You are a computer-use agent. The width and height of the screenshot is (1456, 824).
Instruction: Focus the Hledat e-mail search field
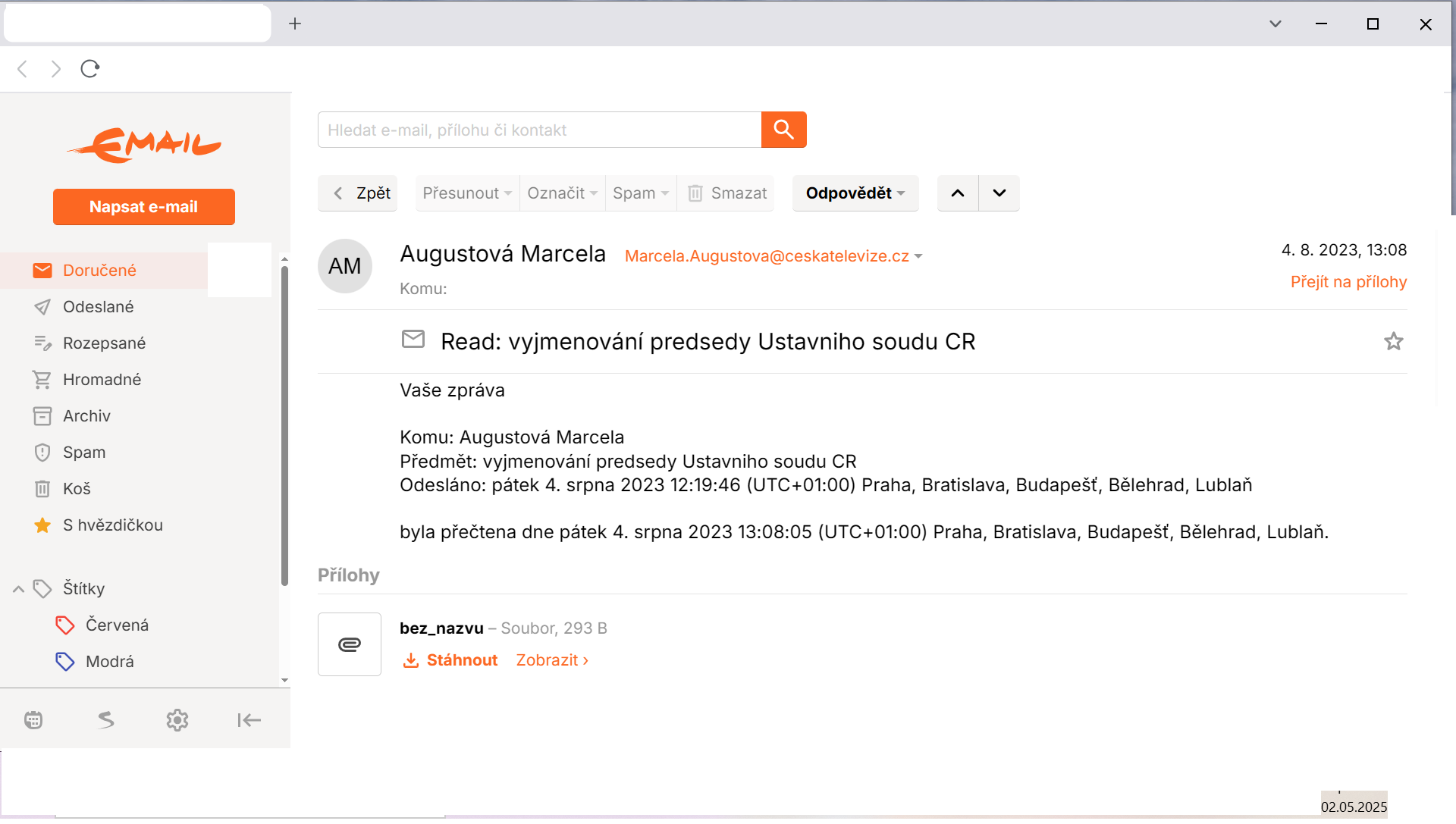(539, 130)
